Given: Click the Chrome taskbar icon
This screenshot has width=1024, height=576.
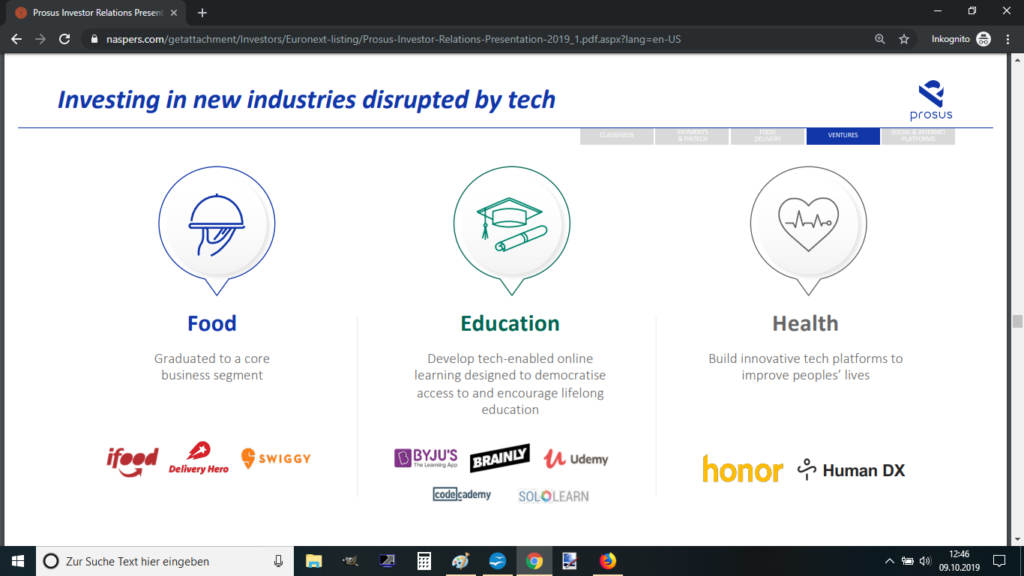Looking at the screenshot, I should (x=534, y=561).
